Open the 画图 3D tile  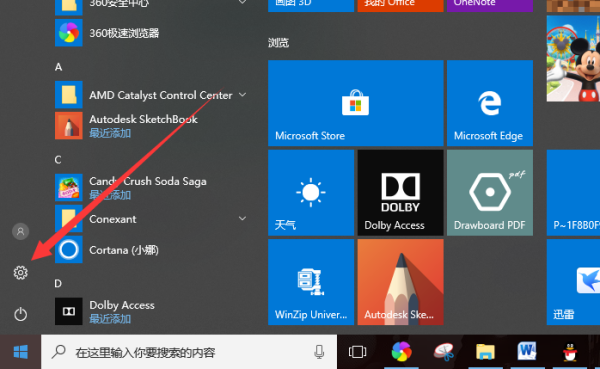311,5
